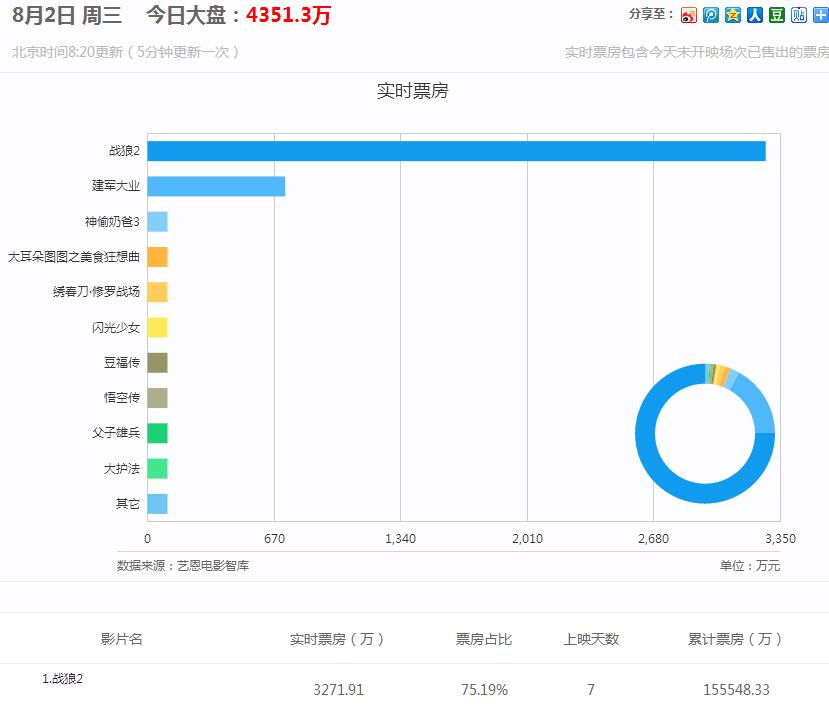This screenshot has height=712, width=829.
Task: Click the donut chart's light blue 建军大业 segment
Action: (x=757, y=404)
